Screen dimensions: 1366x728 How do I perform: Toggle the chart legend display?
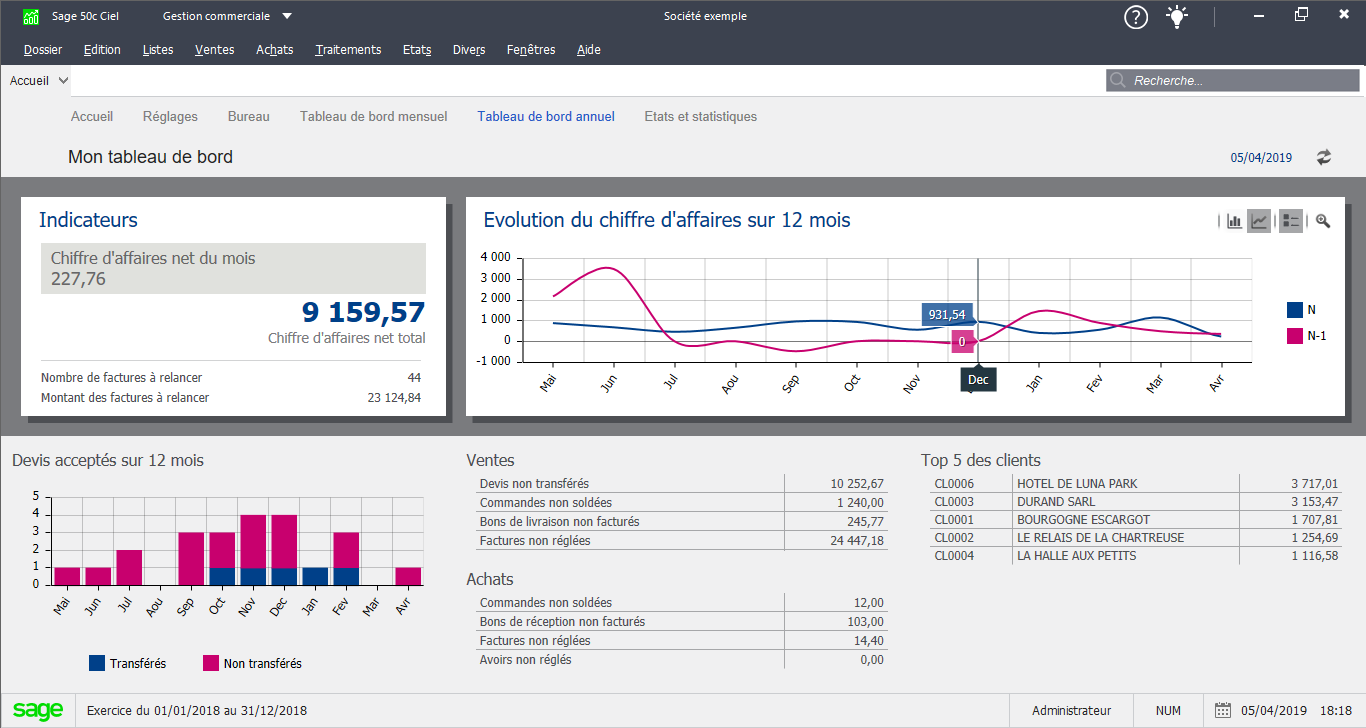pos(1291,221)
